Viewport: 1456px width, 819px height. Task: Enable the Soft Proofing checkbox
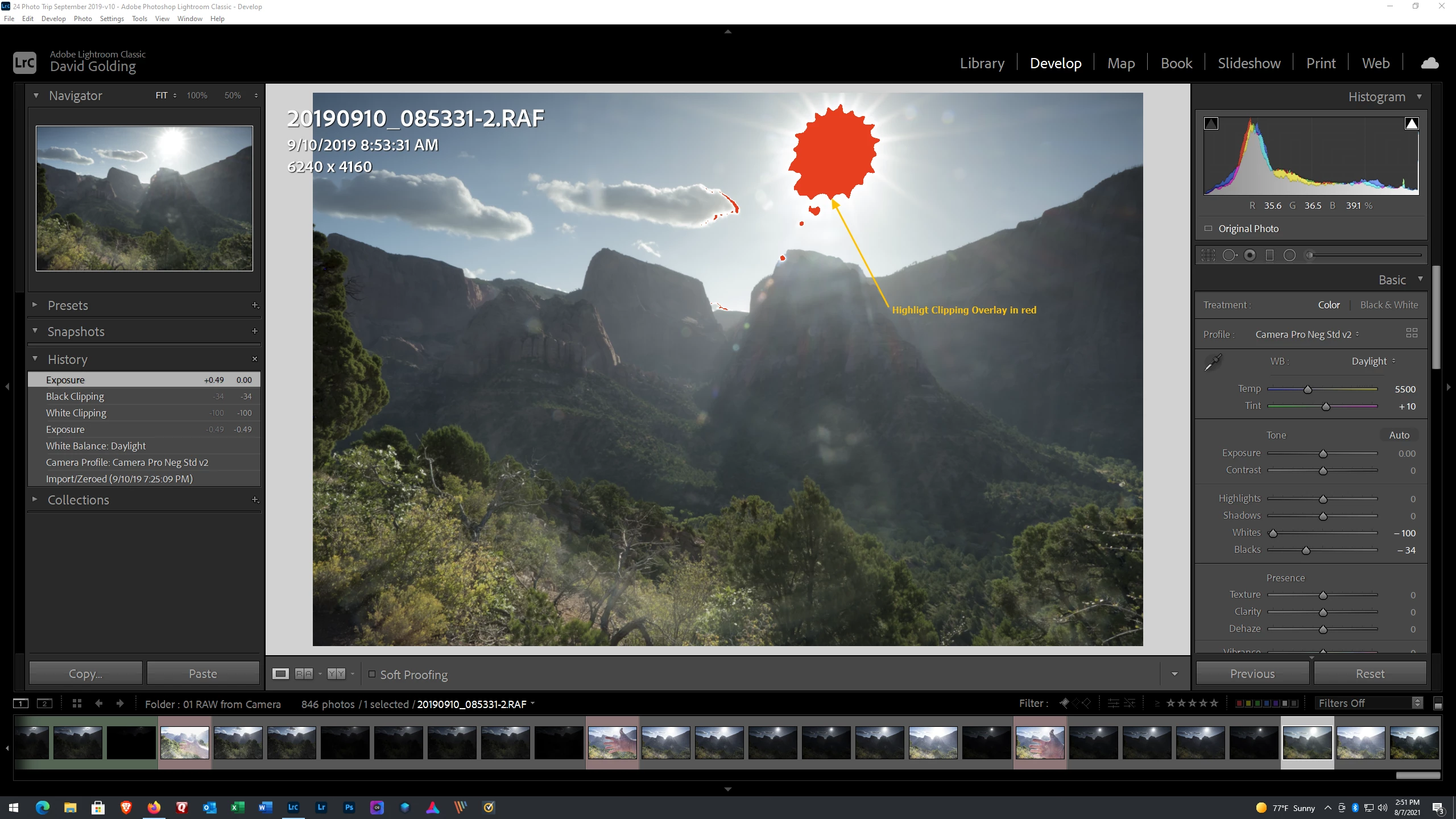click(x=372, y=674)
